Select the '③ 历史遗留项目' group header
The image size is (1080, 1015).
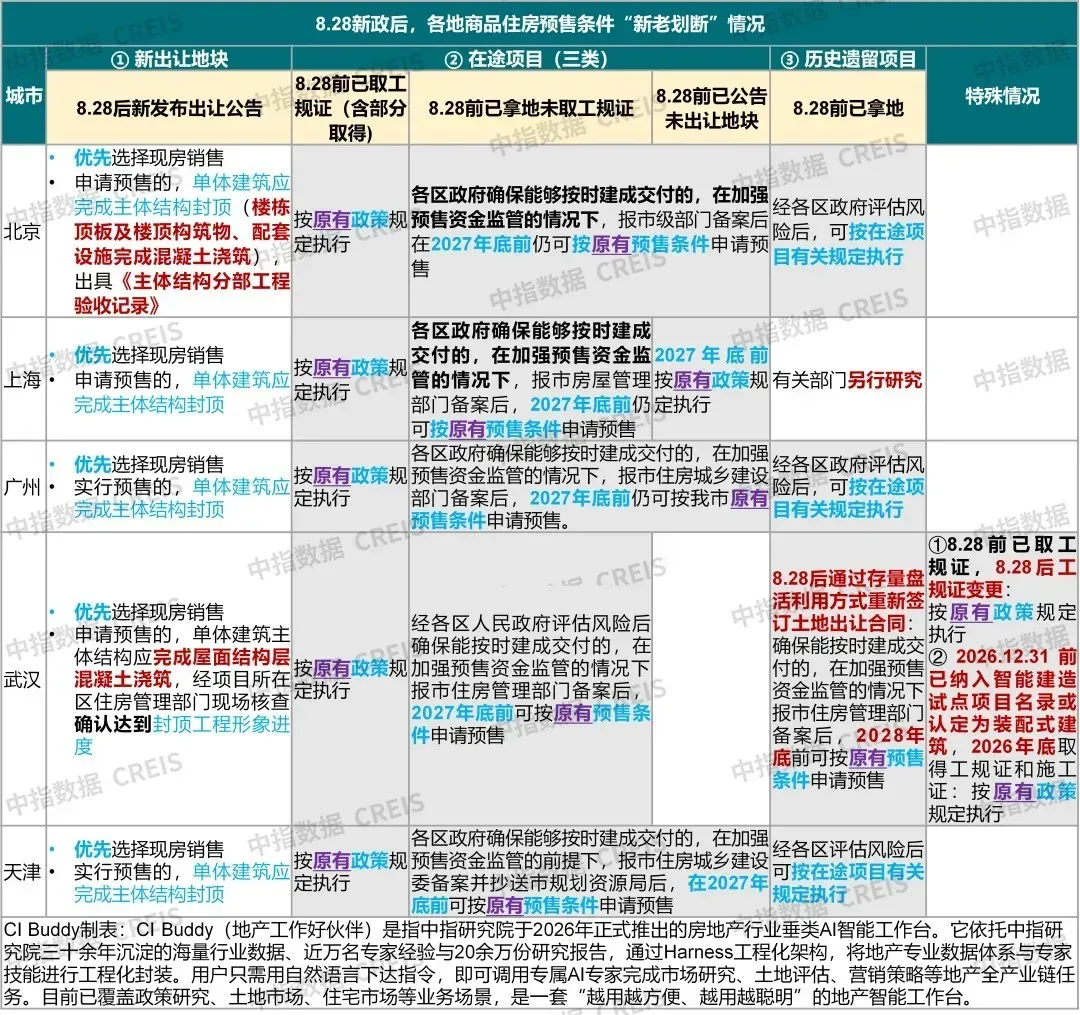848,59
